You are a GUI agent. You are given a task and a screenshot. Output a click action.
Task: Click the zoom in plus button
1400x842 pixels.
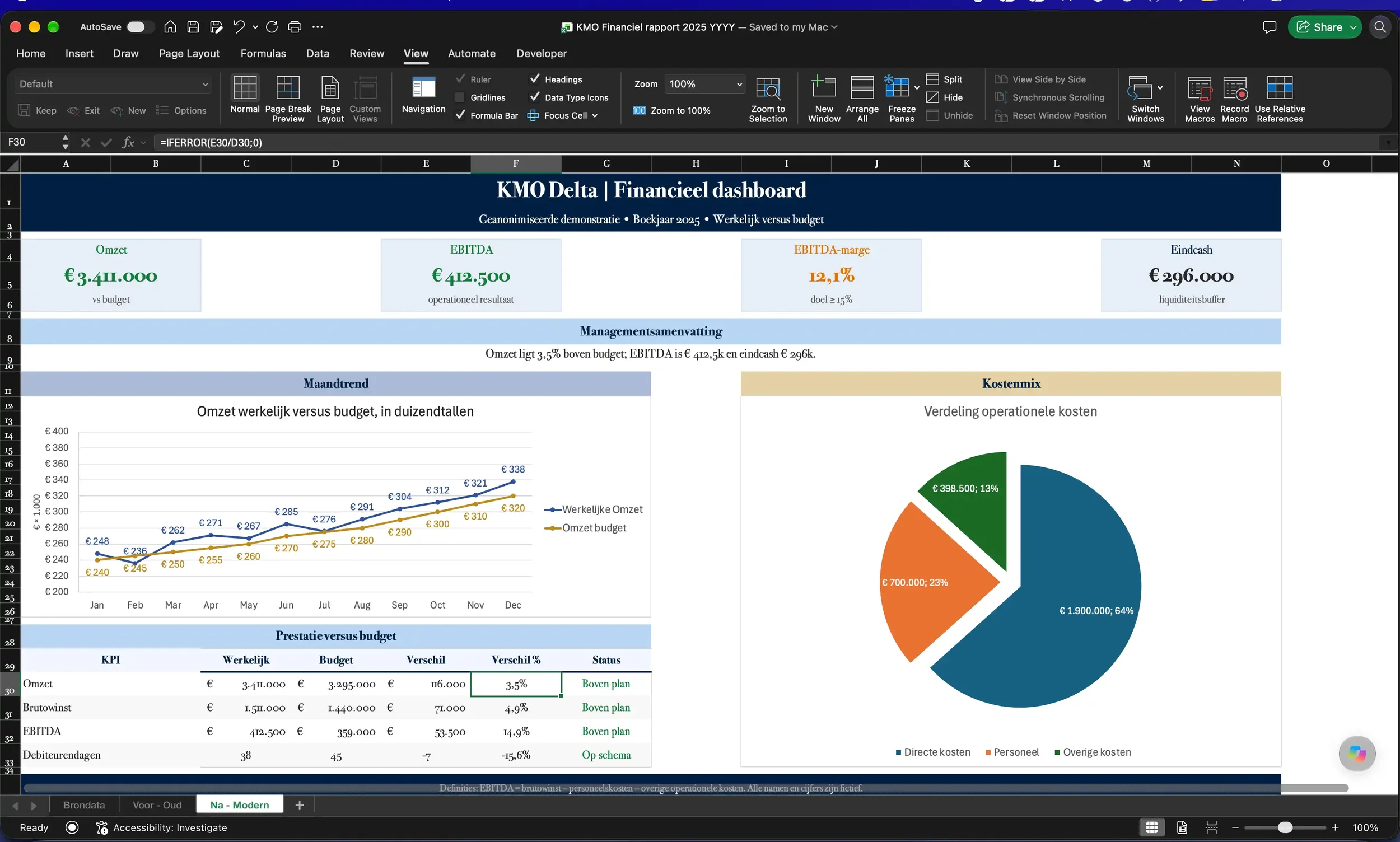(1335, 828)
